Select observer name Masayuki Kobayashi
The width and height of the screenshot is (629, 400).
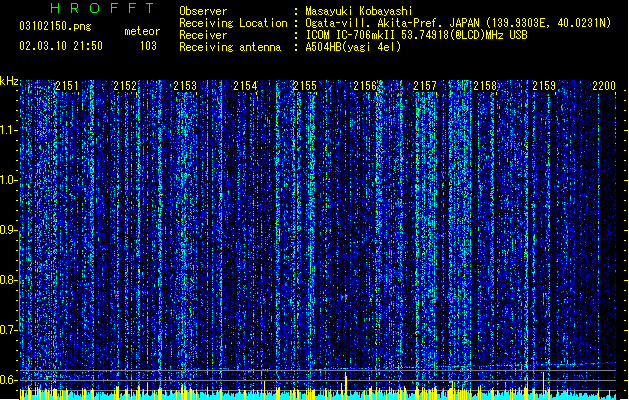pos(359,11)
